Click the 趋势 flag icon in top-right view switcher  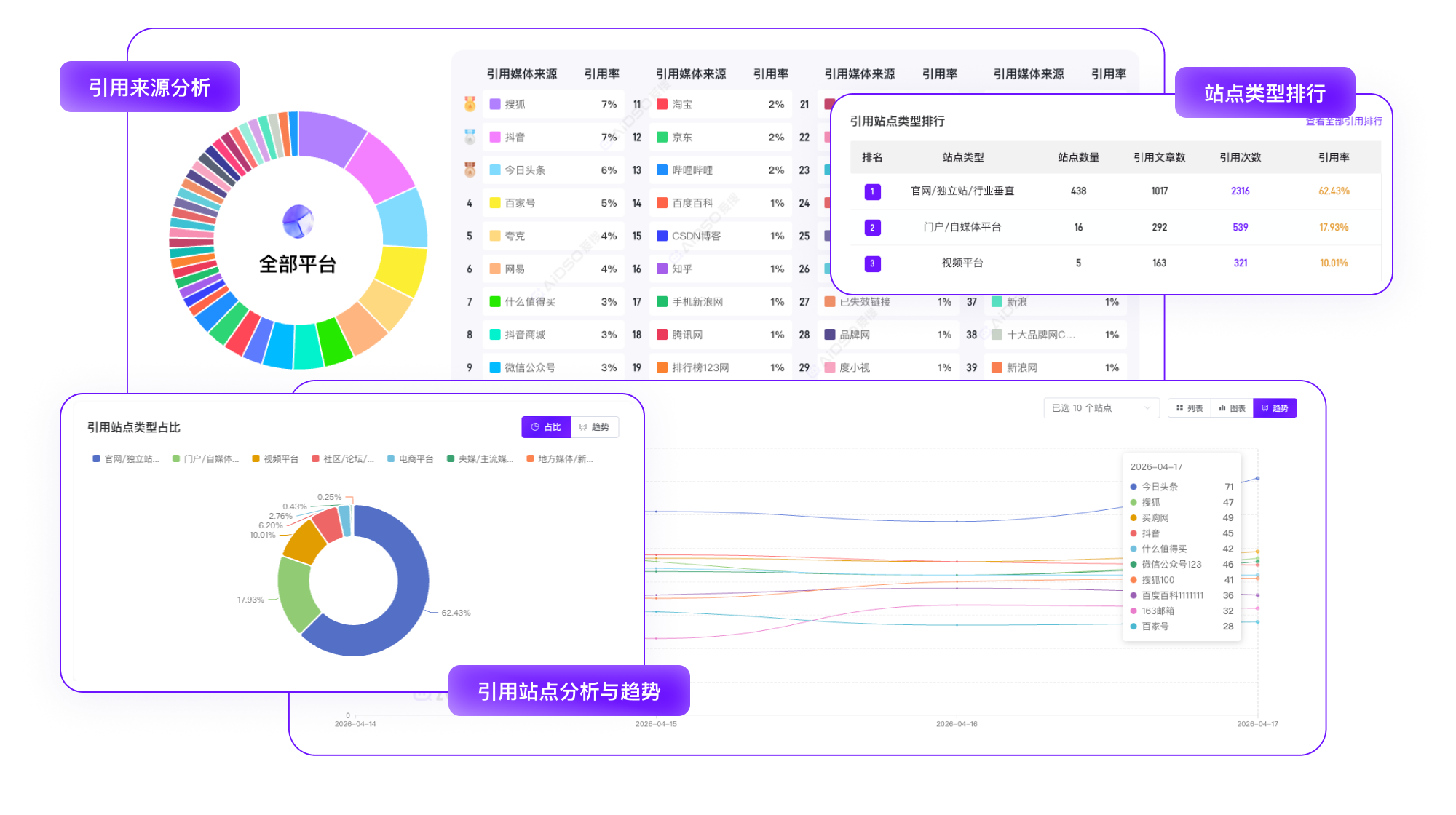pos(1265,407)
